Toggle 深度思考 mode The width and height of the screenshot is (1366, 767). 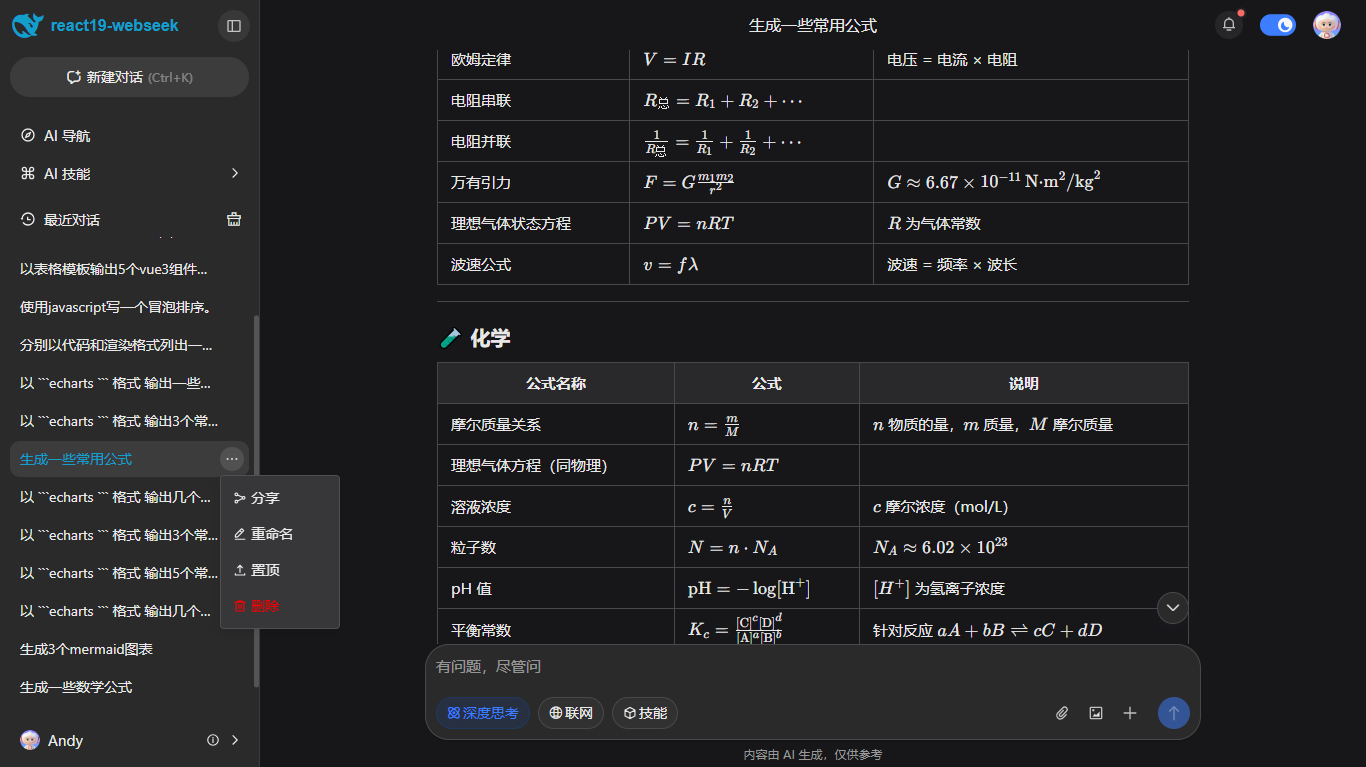point(483,713)
